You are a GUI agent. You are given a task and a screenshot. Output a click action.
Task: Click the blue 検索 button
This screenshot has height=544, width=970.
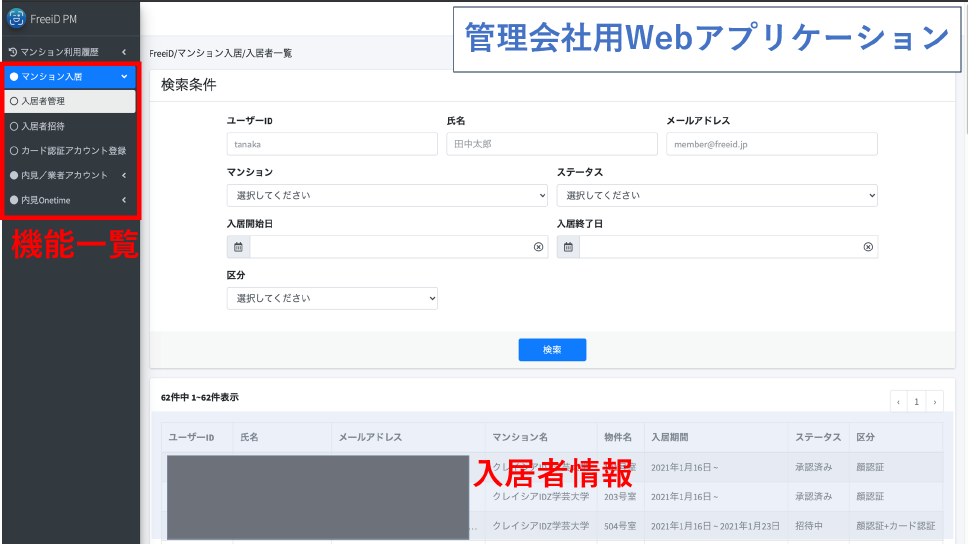tap(552, 350)
